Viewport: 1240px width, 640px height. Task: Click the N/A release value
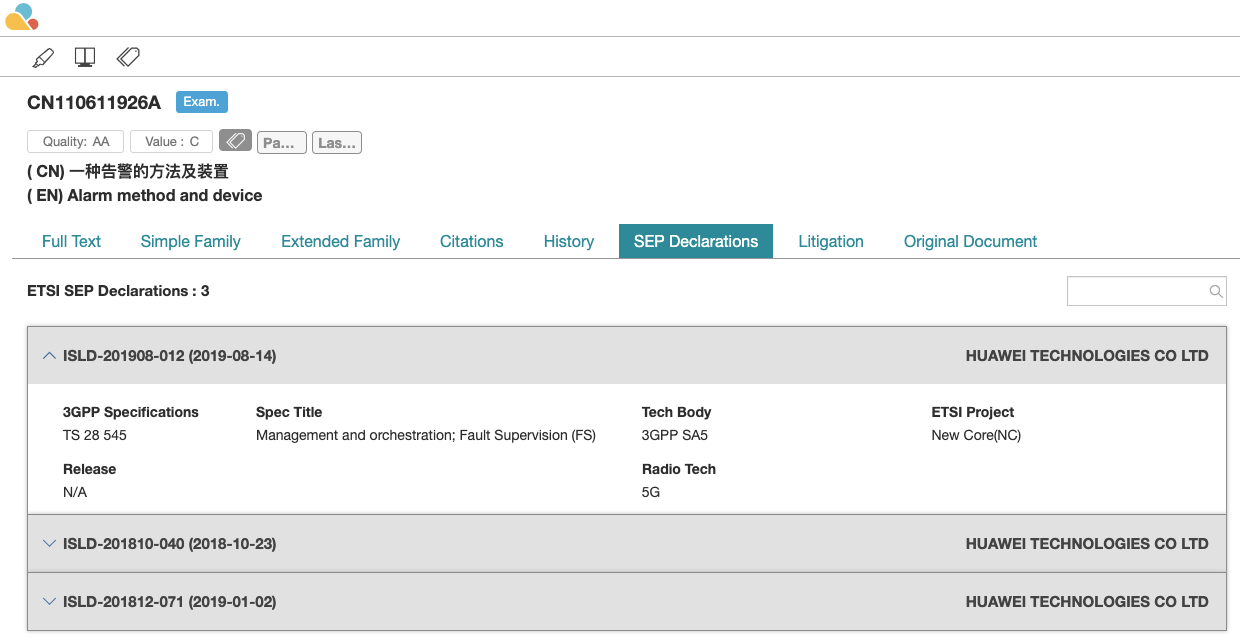click(x=75, y=492)
